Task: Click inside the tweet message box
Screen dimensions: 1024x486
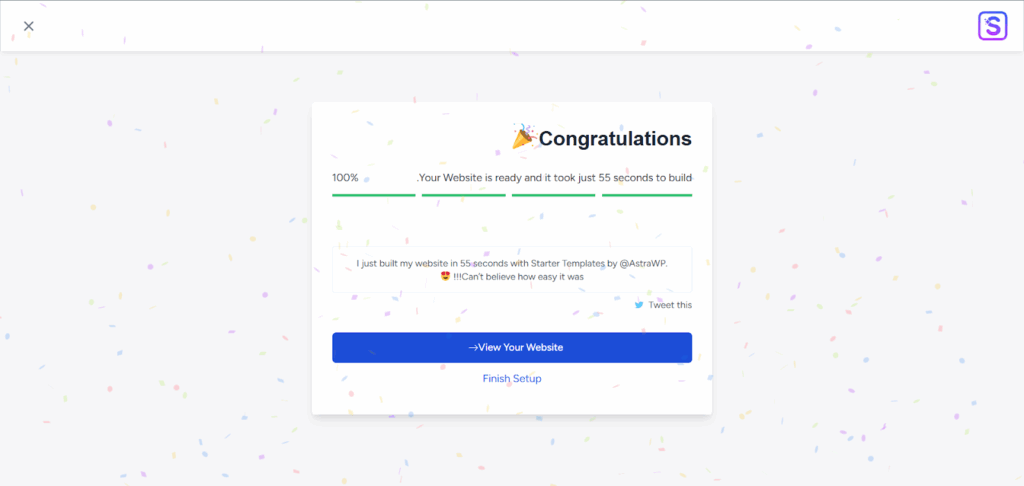Action: pyautogui.click(x=512, y=269)
